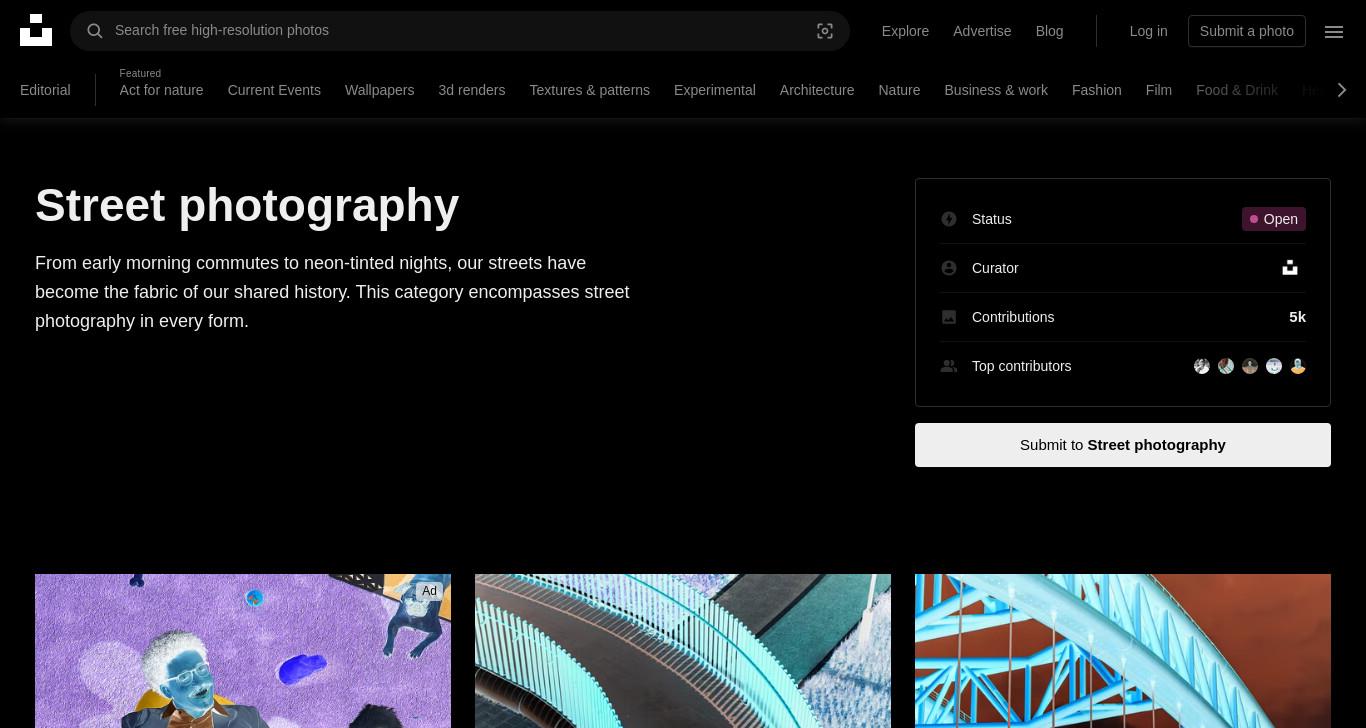Select the Editorial tab
1366x728 pixels.
[45, 90]
